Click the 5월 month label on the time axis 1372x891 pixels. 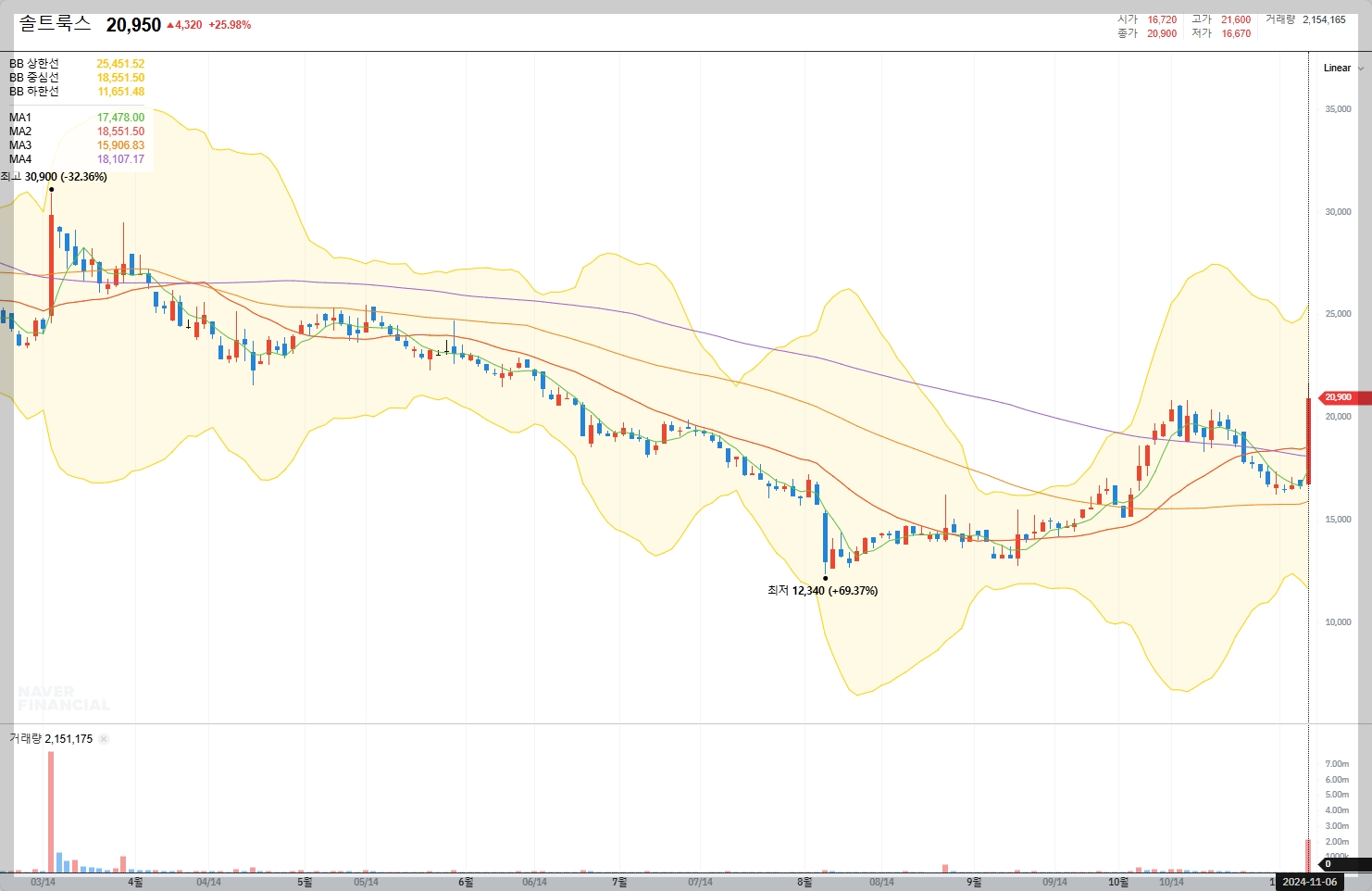[305, 883]
